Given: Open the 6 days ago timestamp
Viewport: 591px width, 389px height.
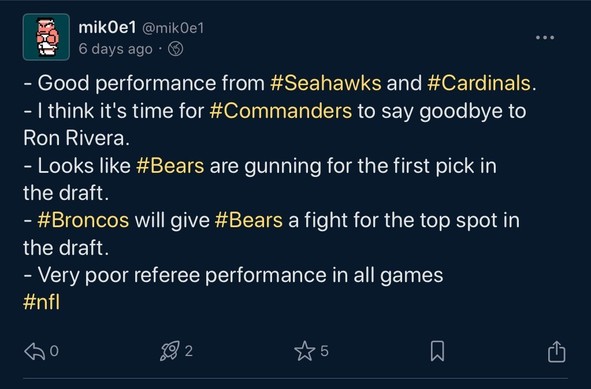Looking at the screenshot, I should pyautogui.click(x=115, y=49).
